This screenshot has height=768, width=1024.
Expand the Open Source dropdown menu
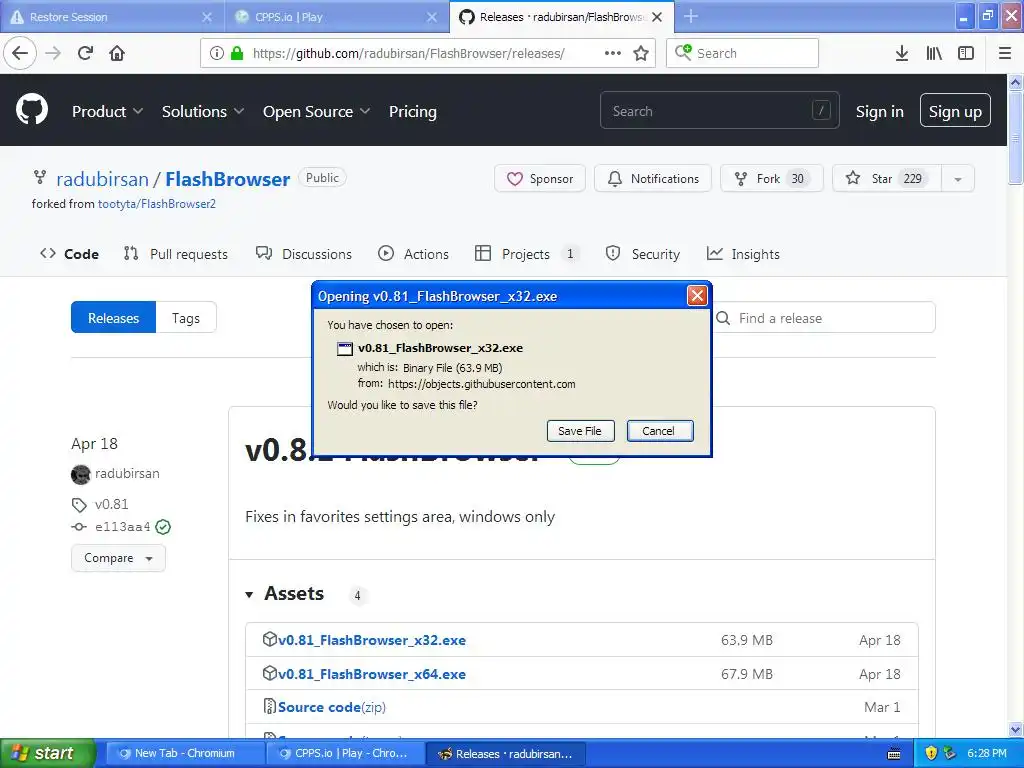point(317,112)
